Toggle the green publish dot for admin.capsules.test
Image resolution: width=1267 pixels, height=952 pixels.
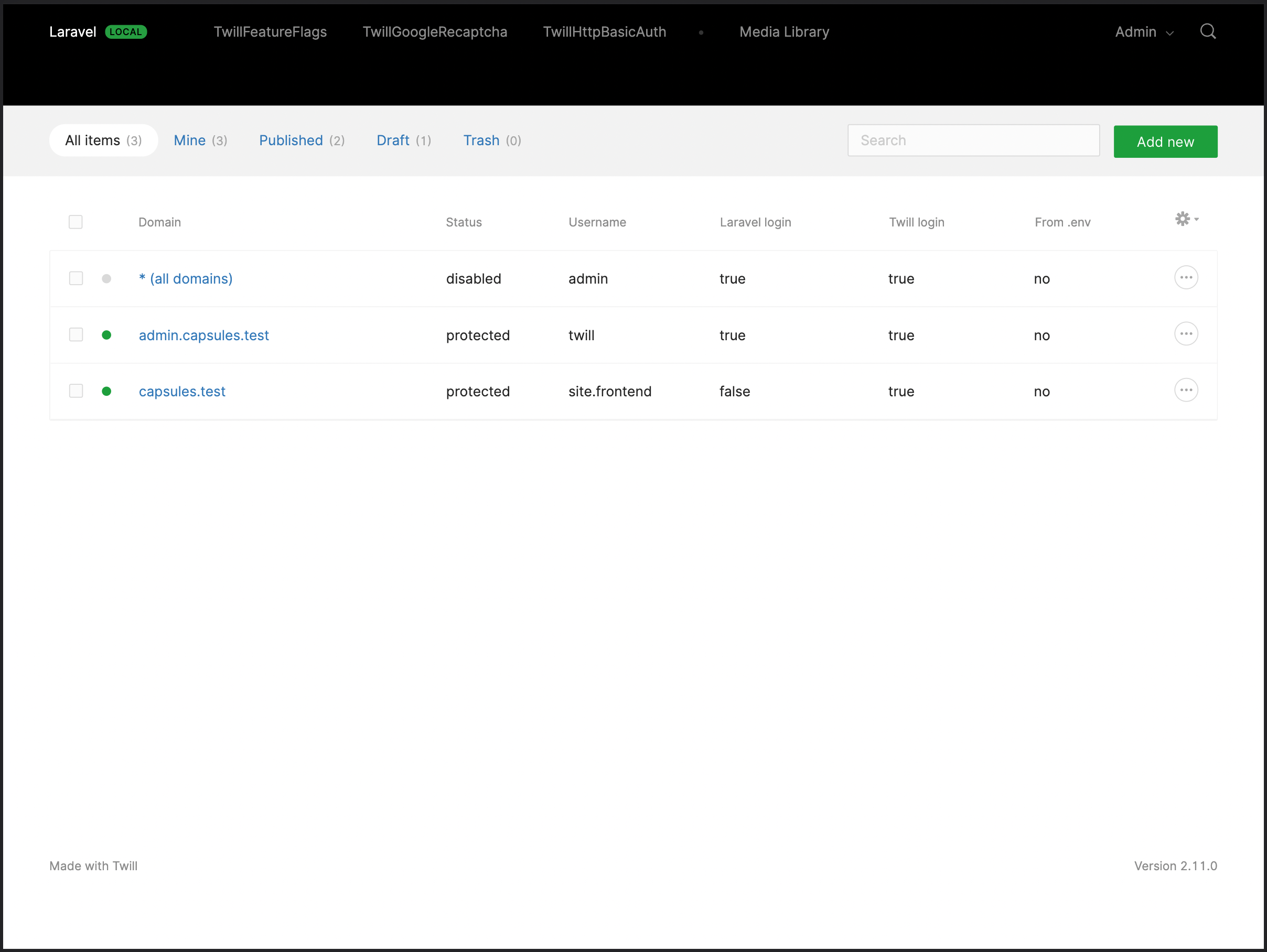106,336
